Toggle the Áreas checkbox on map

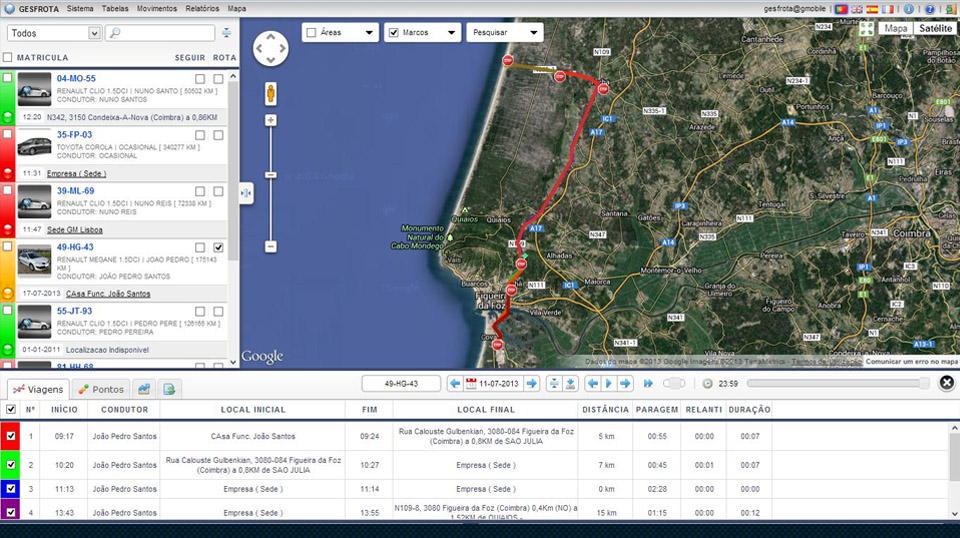[311, 32]
